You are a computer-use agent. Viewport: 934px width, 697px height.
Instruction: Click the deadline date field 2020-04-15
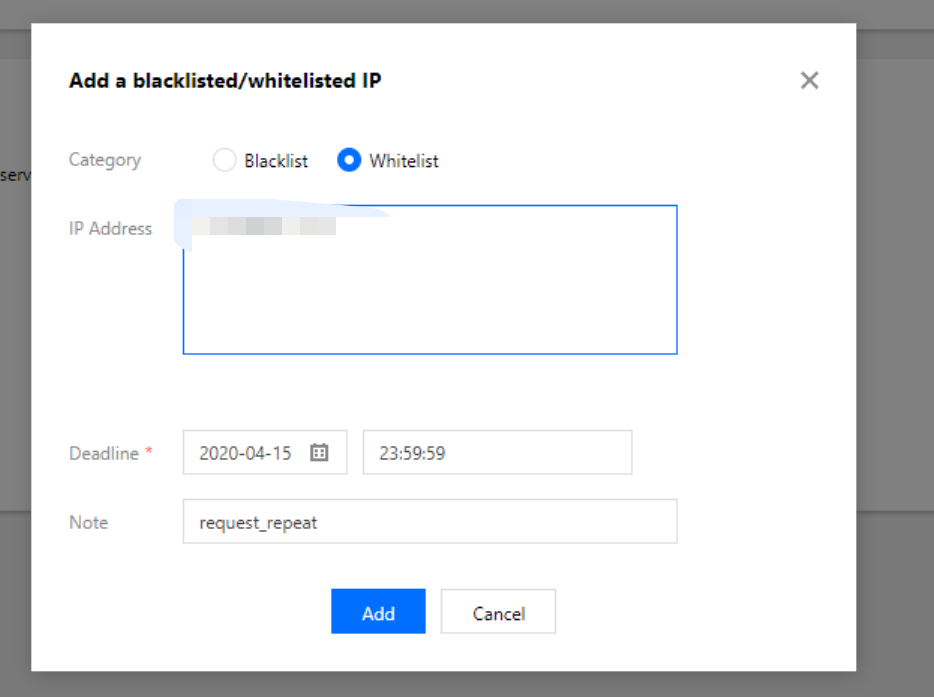click(265, 453)
